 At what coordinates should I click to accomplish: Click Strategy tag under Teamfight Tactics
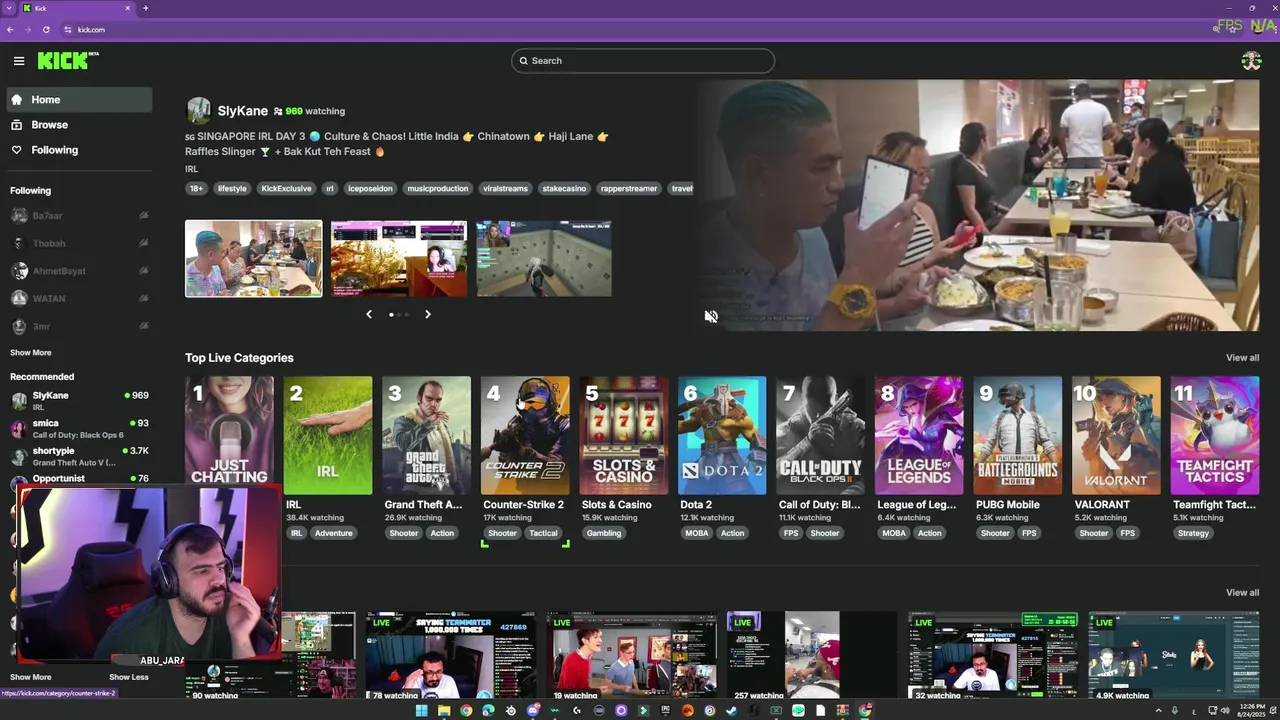[1193, 533]
